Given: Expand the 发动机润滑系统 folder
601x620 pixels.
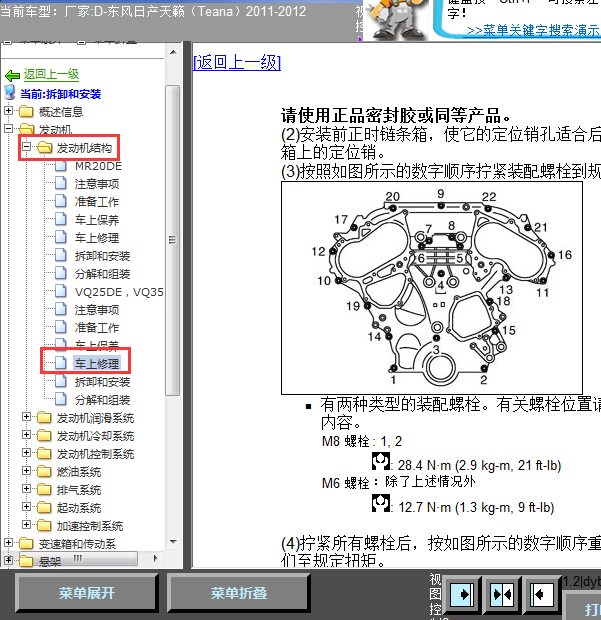Looking at the screenshot, I should [x=26, y=417].
